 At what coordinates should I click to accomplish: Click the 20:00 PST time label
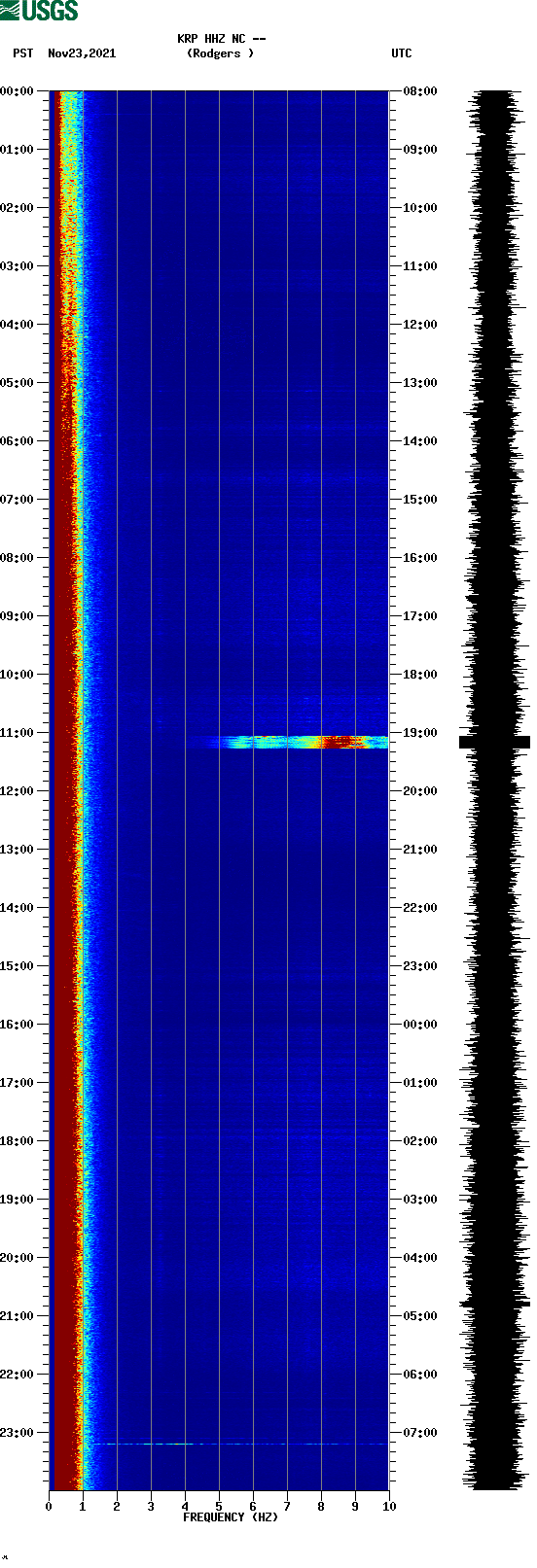click(17, 1258)
